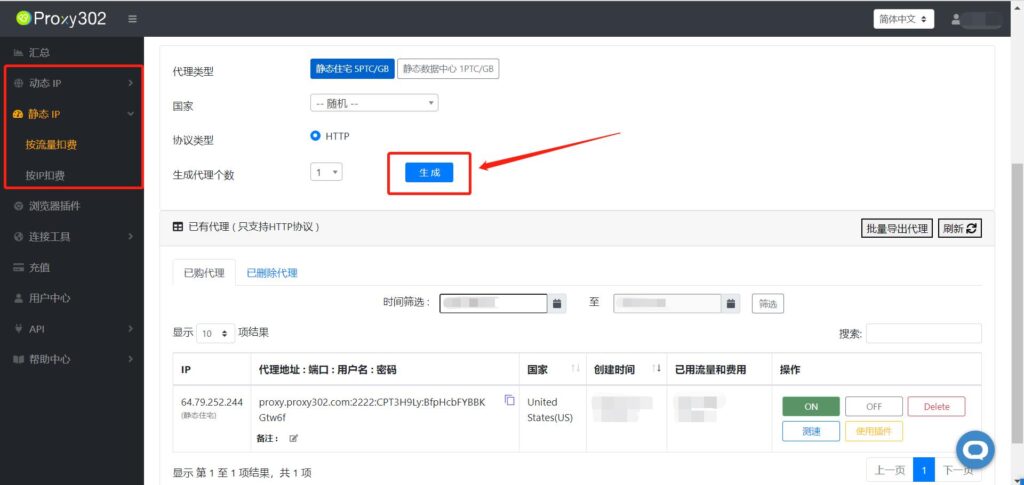Click the 生成 generate button
Screen dimensions: 1024x485
[429, 172]
